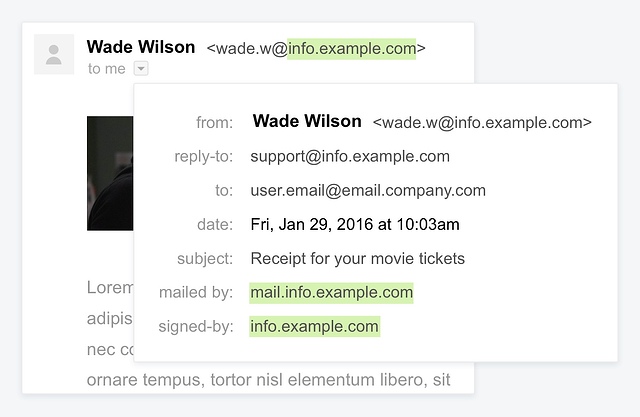This screenshot has width=640, height=417.
Task: Click the 'signed-by:' label
Action: click(x=196, y=326)
